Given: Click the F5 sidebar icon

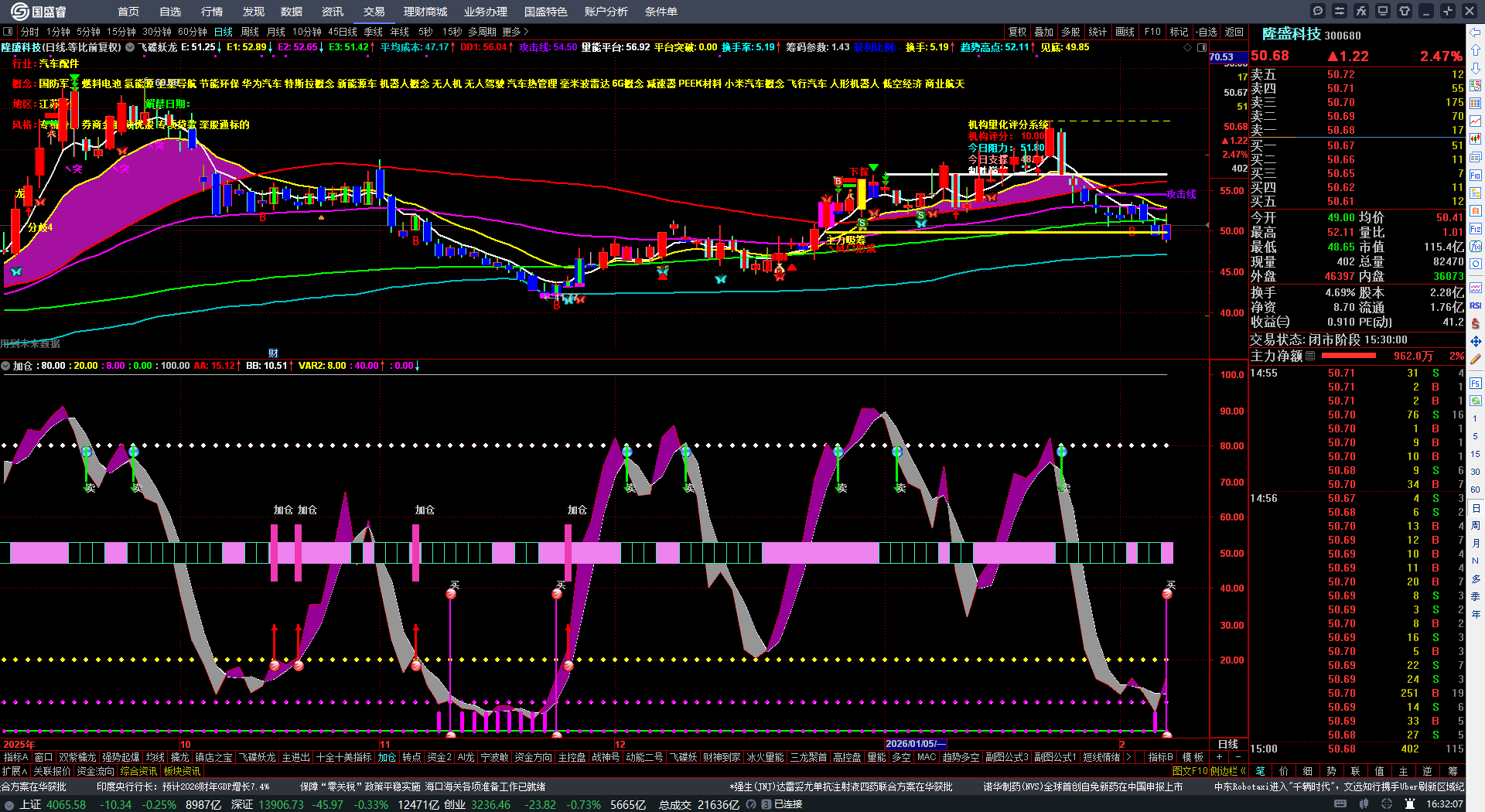Looking at the screenshot, I should point(1476,384).
